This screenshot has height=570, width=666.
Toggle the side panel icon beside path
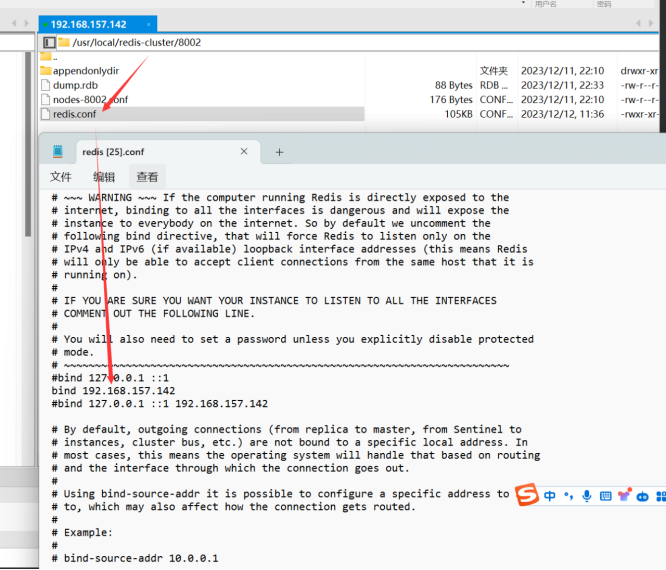pyautogui.click(x=49, y=42)
